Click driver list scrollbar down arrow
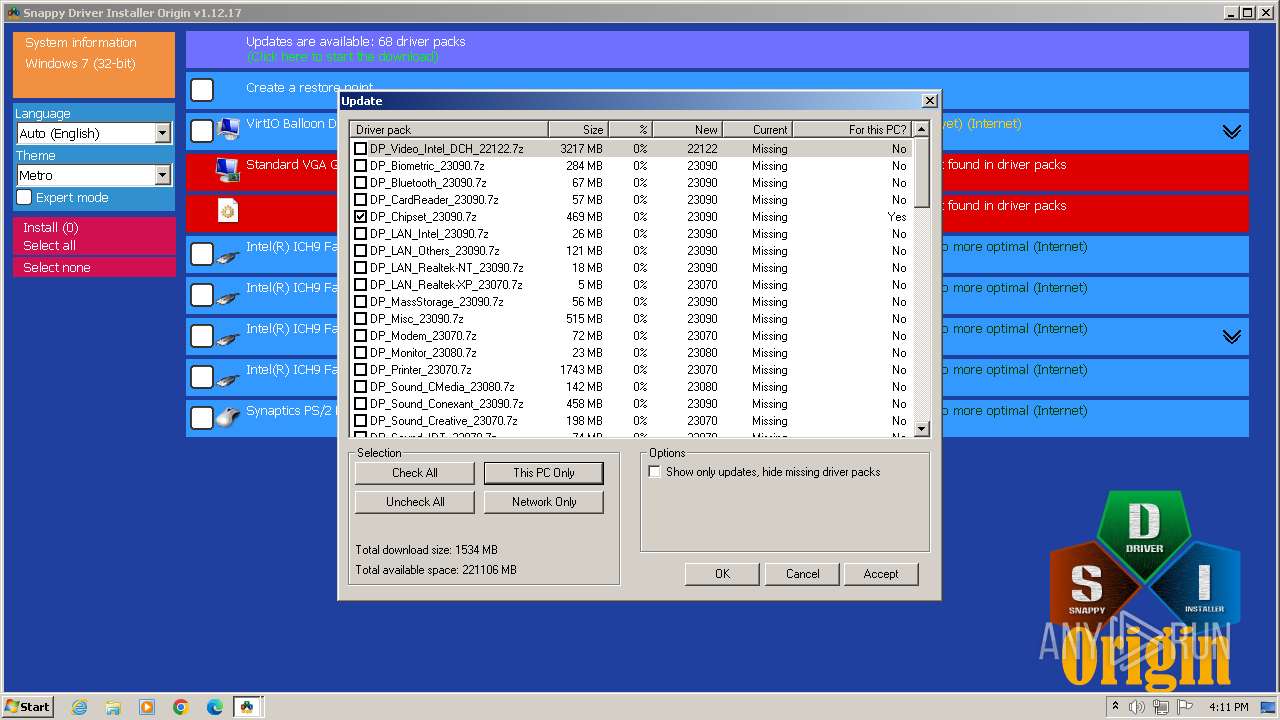The width and height of the screenshot is (1280, 720). 922,429
